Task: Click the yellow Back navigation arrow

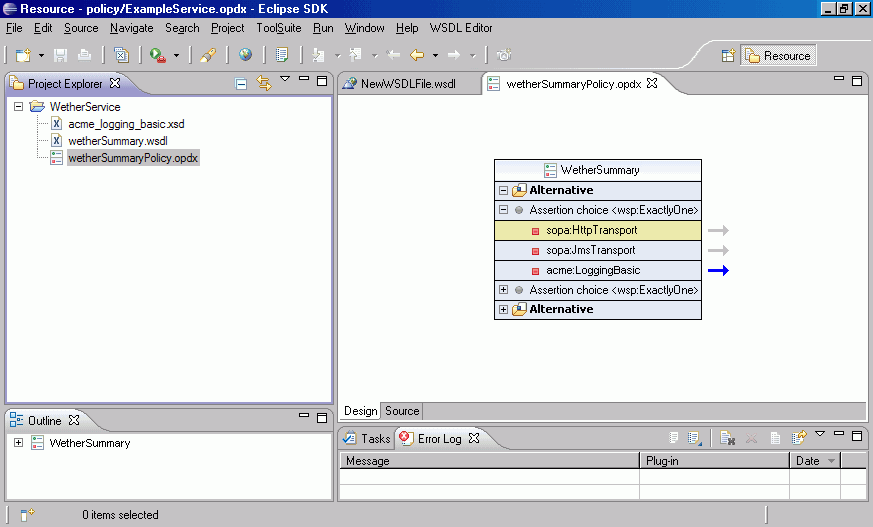Action: coord(417,55)
